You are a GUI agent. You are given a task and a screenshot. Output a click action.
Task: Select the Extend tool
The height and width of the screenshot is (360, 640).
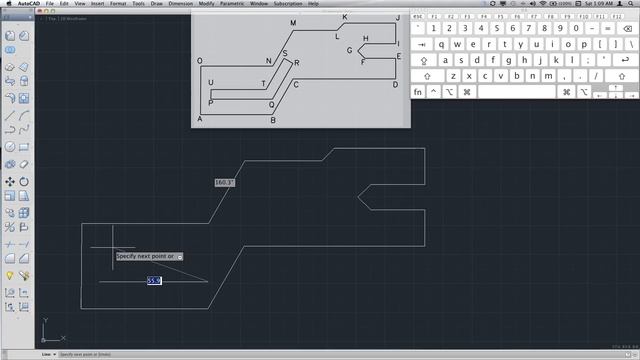click(24, 244)
